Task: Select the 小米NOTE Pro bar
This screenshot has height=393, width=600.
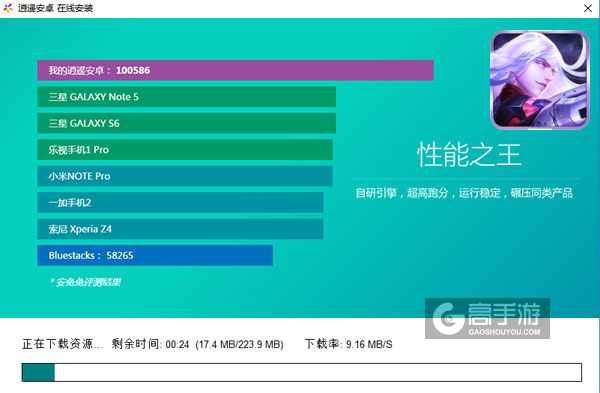Action: 185,176
